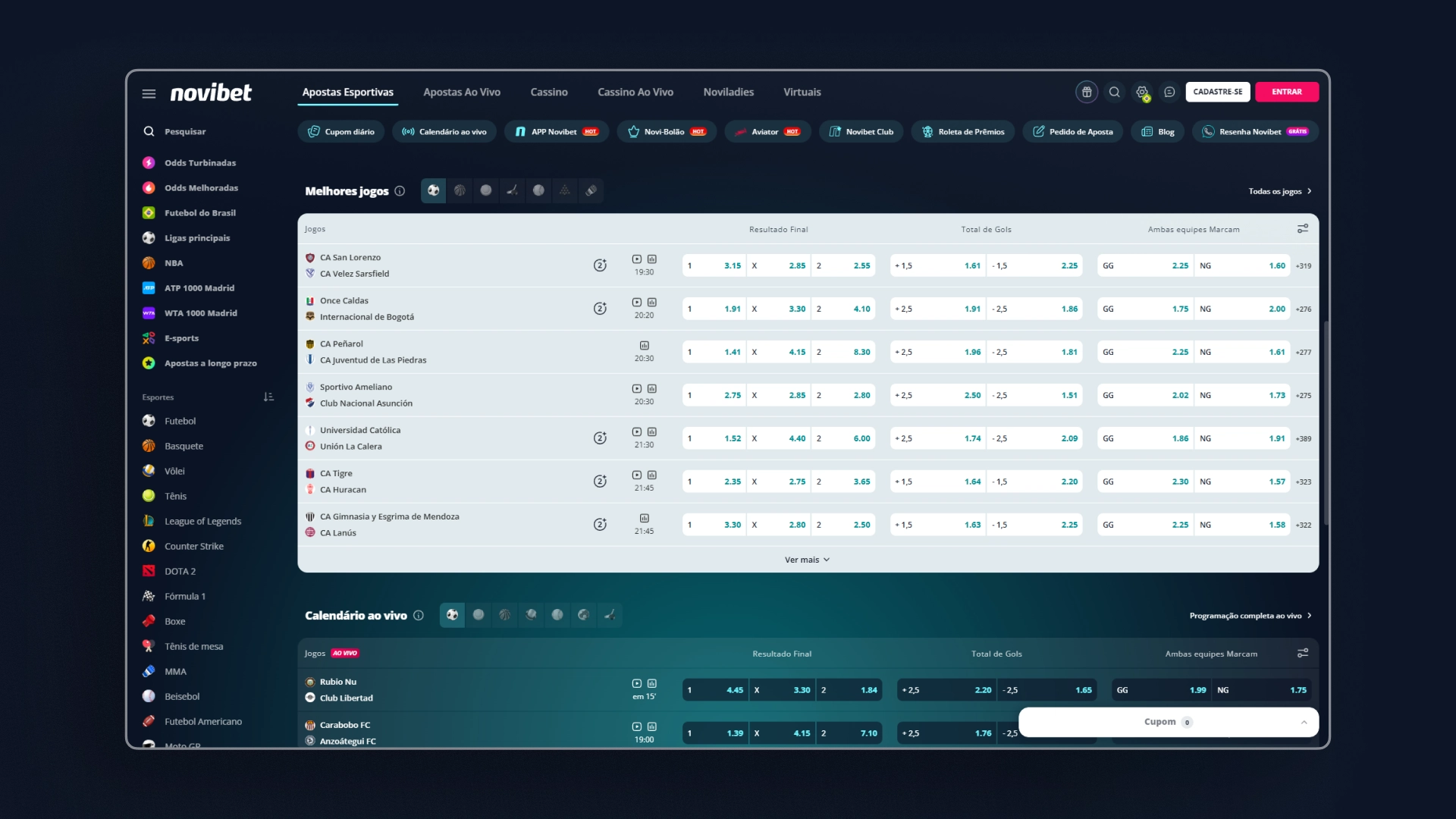Click info icon beside Calendário ao vivo
Viewport: 1456px width, 819px height.
419,615
